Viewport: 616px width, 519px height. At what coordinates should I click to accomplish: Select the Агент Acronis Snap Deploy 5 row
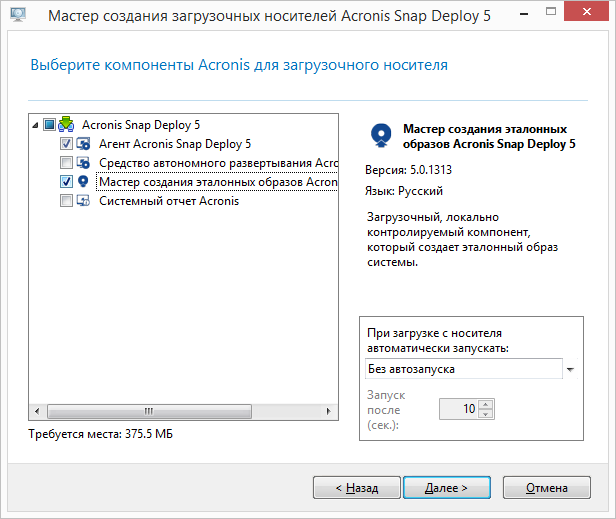click(x=175, y=144)
